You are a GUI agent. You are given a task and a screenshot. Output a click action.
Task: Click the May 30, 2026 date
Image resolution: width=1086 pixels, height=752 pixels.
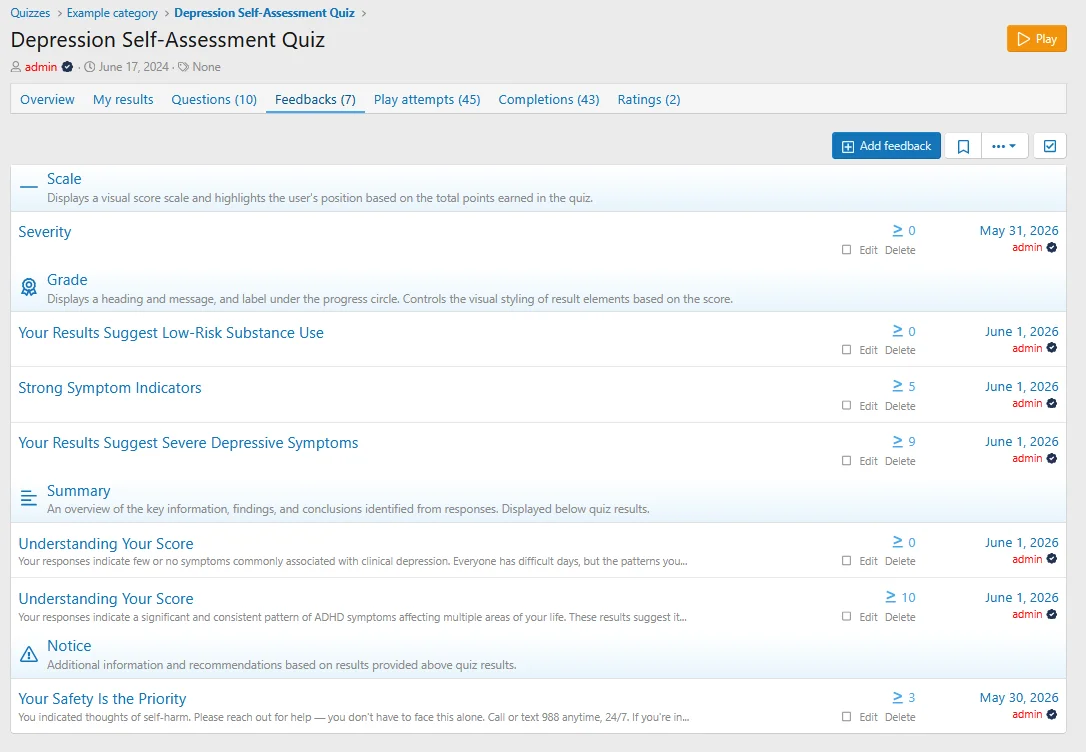1019,697
